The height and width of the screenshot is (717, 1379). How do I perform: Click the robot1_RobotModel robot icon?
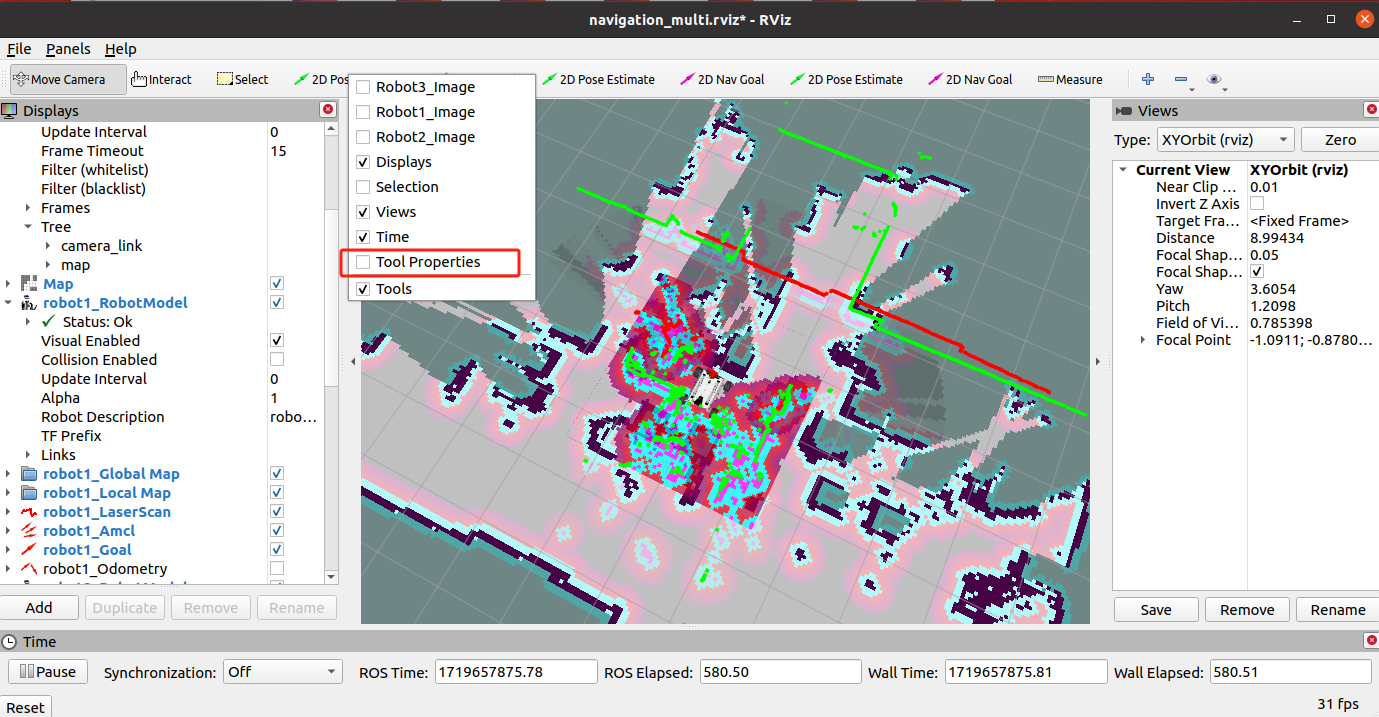coord(28,303)
